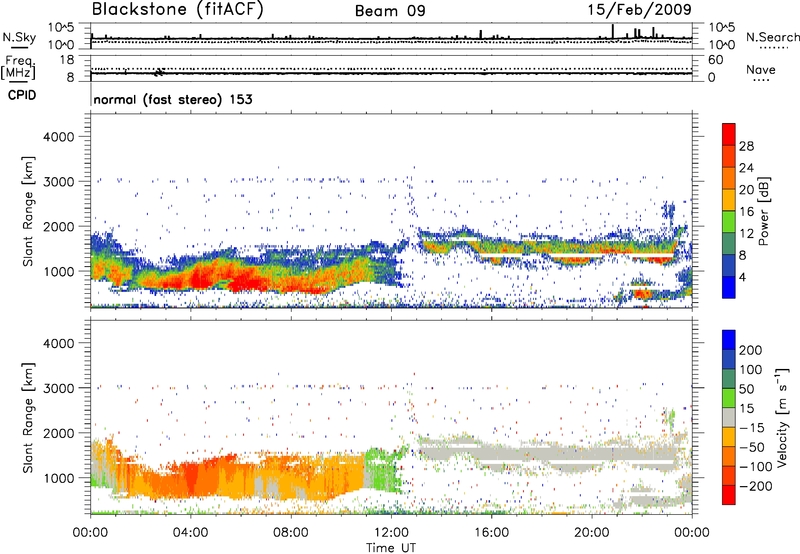
Task: Click the 200 label on Velocity colorbar
Action: (x=750, y=350)
